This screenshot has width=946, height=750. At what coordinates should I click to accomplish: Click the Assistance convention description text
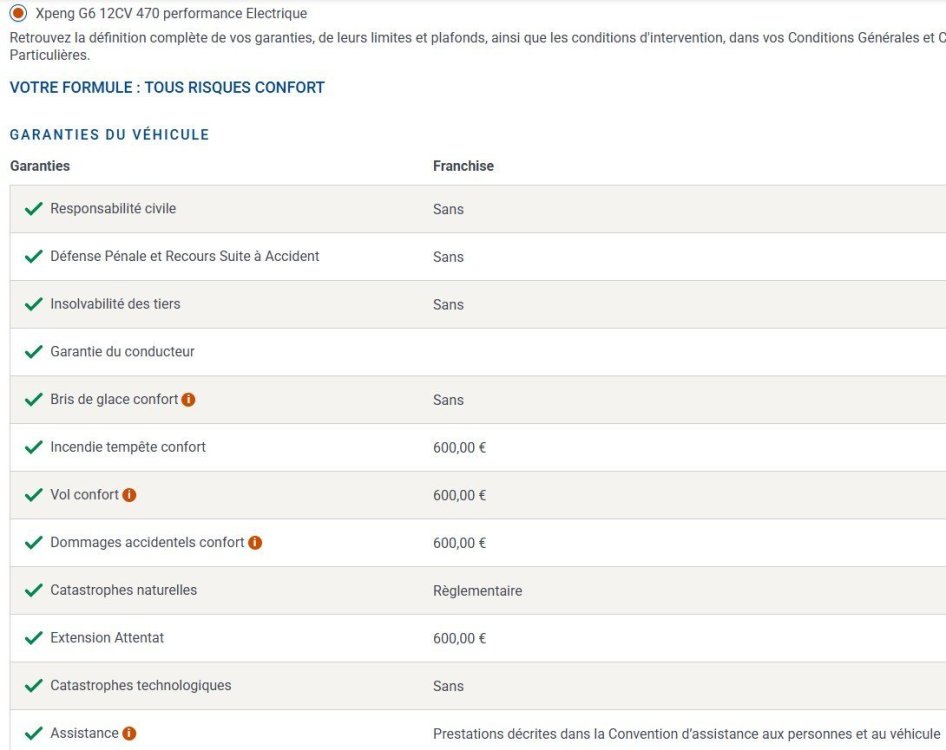[x=686, y=734]
